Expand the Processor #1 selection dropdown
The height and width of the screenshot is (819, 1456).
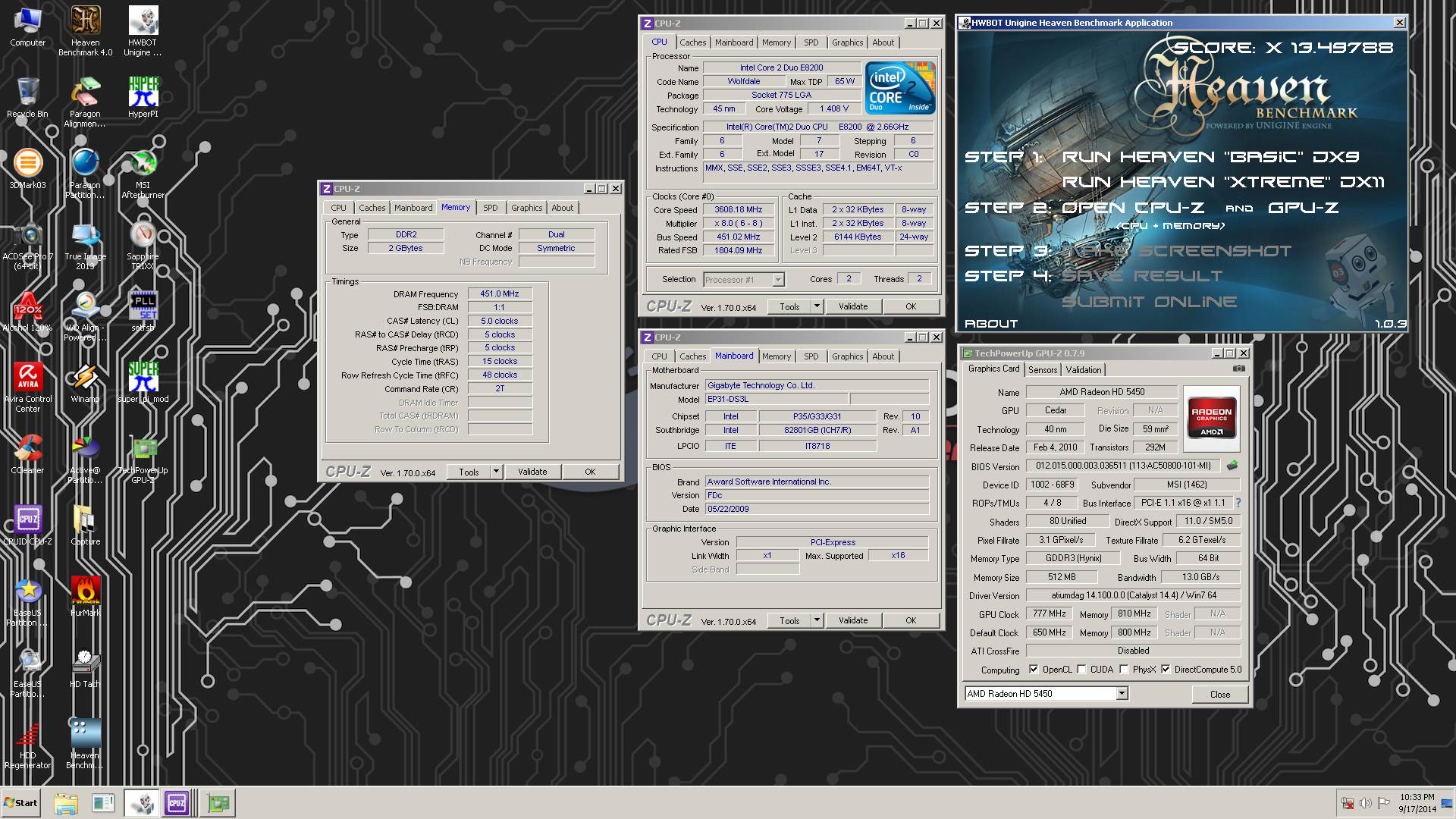tap(777, 280)
